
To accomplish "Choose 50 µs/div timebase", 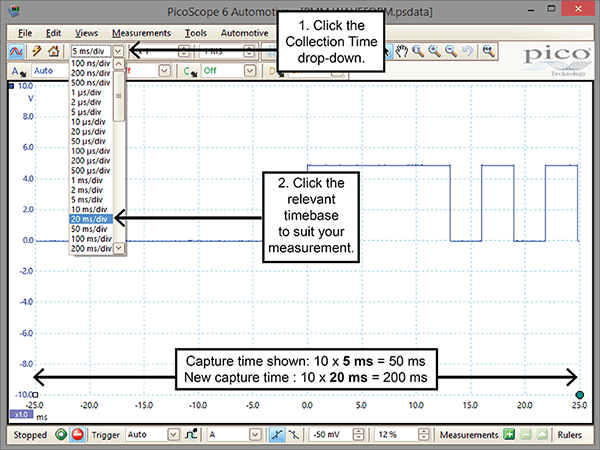I will 91,141.
